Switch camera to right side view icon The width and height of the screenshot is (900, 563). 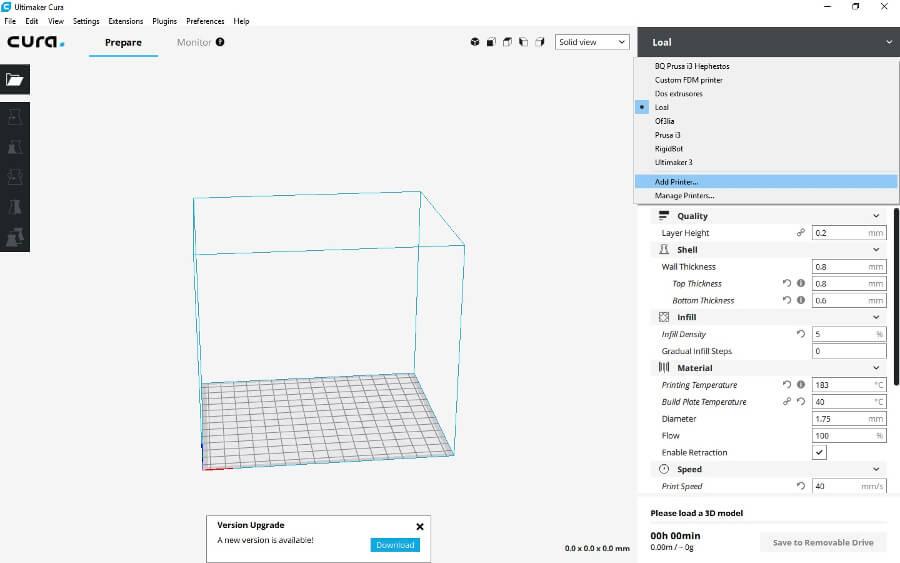point(540,42)
